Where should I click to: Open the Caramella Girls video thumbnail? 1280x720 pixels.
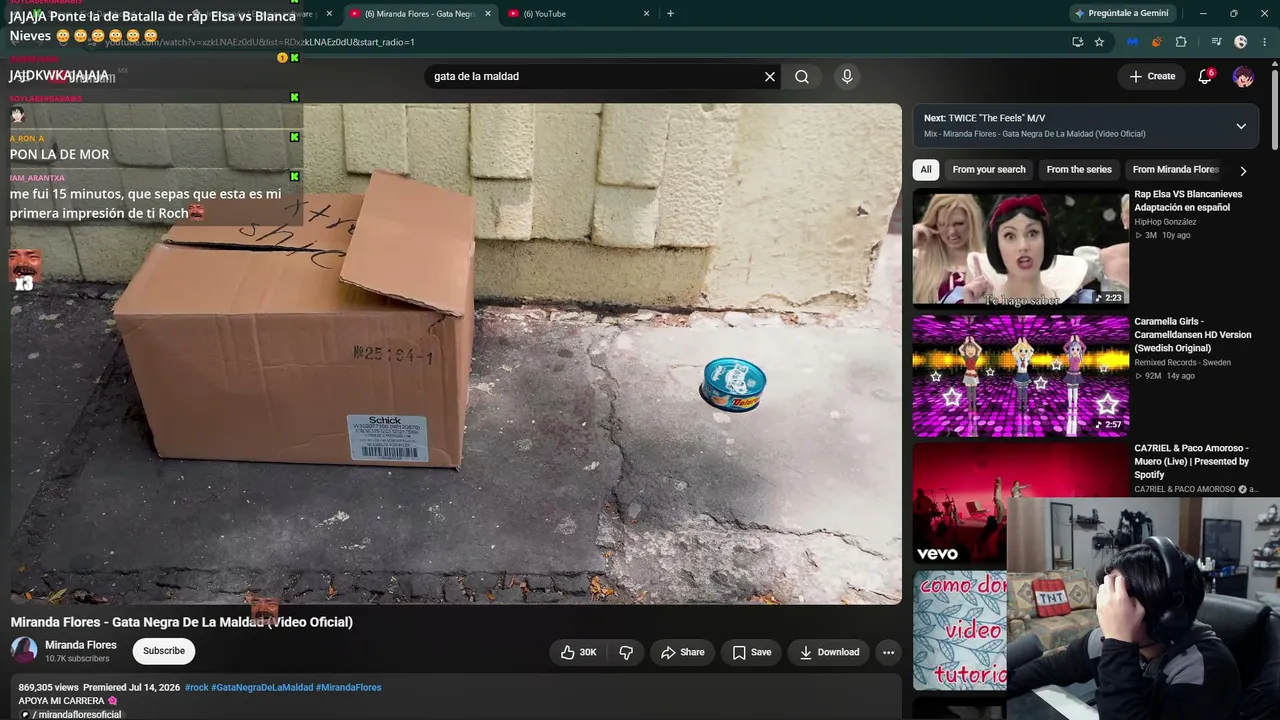pos(1021,376)
